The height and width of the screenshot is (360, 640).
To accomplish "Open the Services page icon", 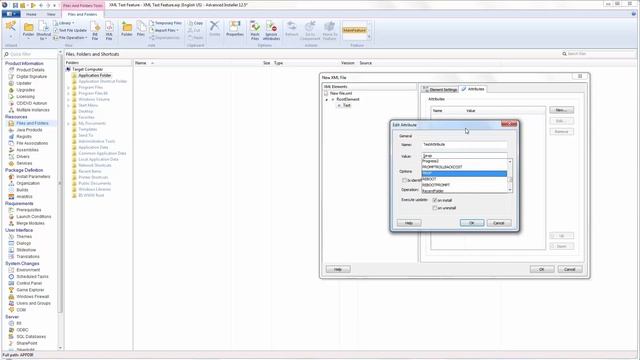I will 11,163.
